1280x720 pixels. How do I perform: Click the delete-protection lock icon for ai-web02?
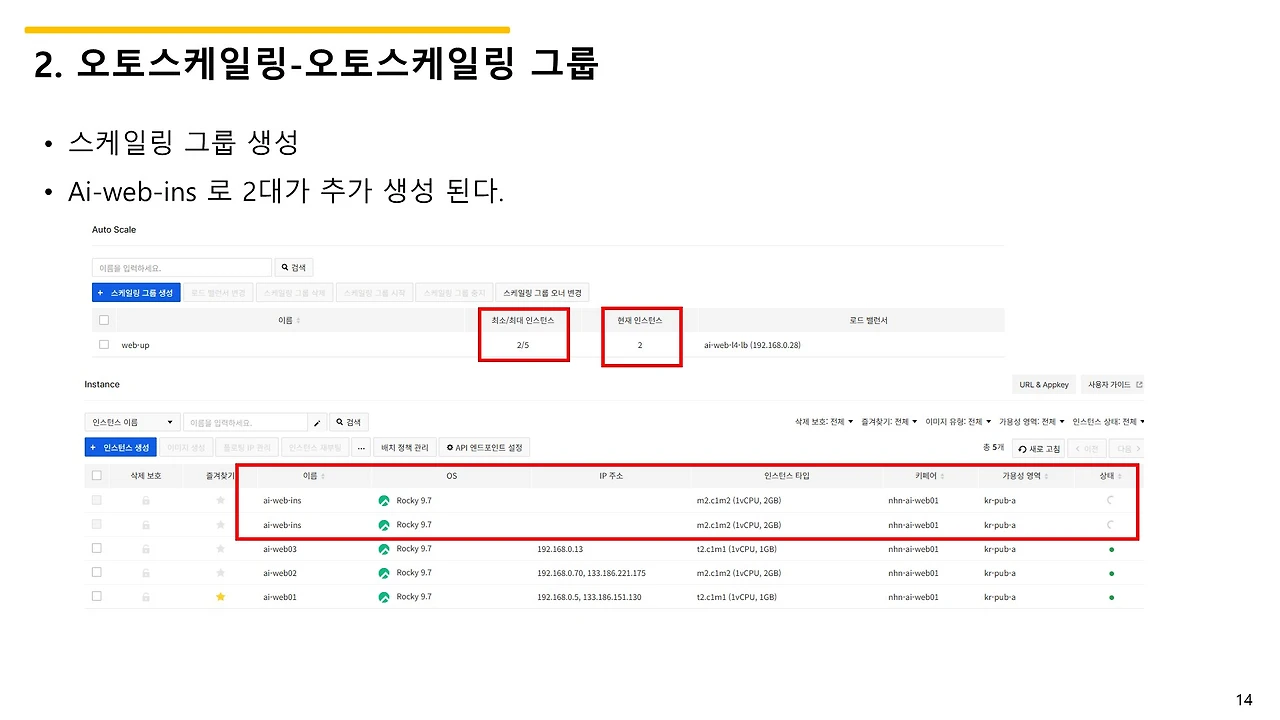(x=146, y=573)
